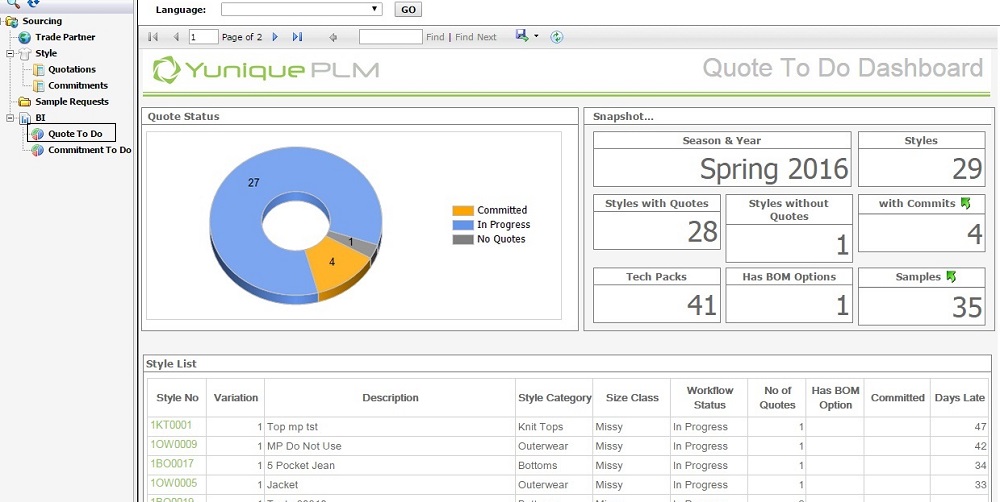
Task: Click the Commitment To Do pie icon
Action: [x=38, y=150]
